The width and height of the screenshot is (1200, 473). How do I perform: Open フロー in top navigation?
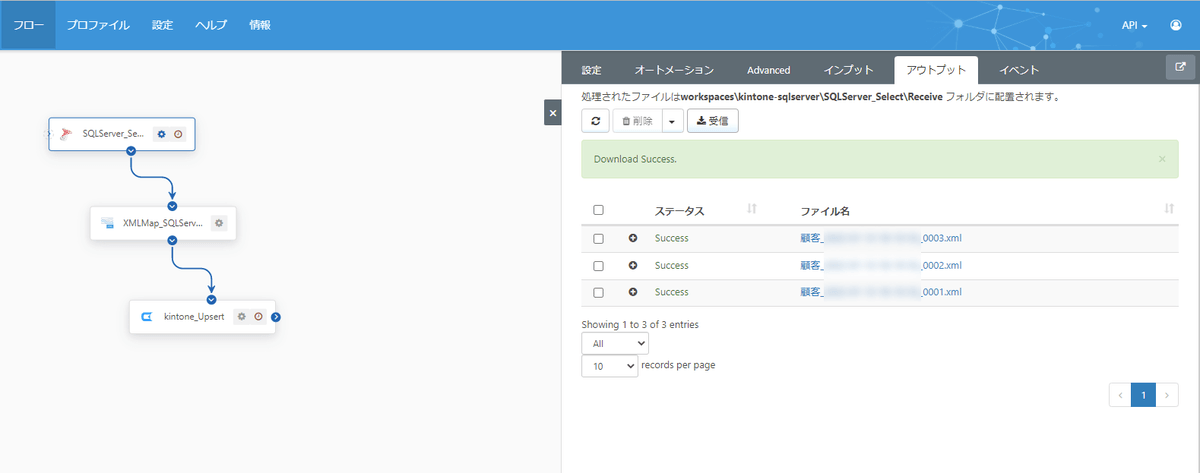(x=28, y=25)
